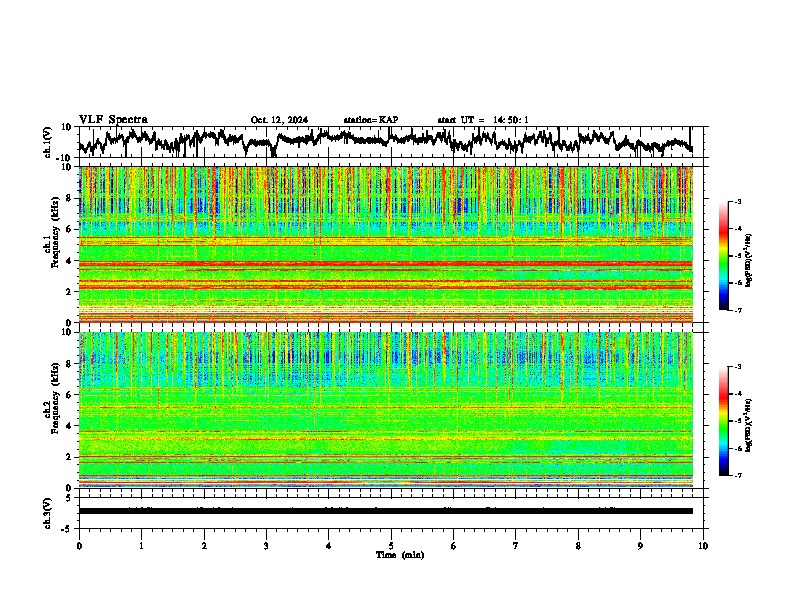Click the time axis tick label '10'
Viewport: 792px width, 612px height.
(703, 546)
